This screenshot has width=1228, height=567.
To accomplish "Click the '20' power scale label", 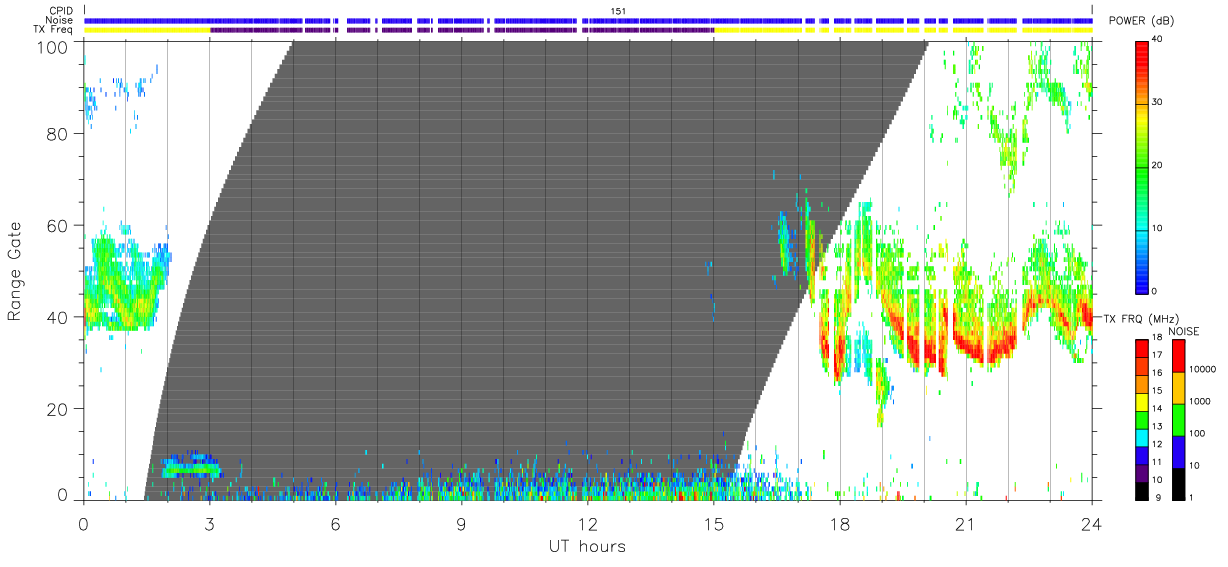I will pyautogui.click(x=1157, y=165).
